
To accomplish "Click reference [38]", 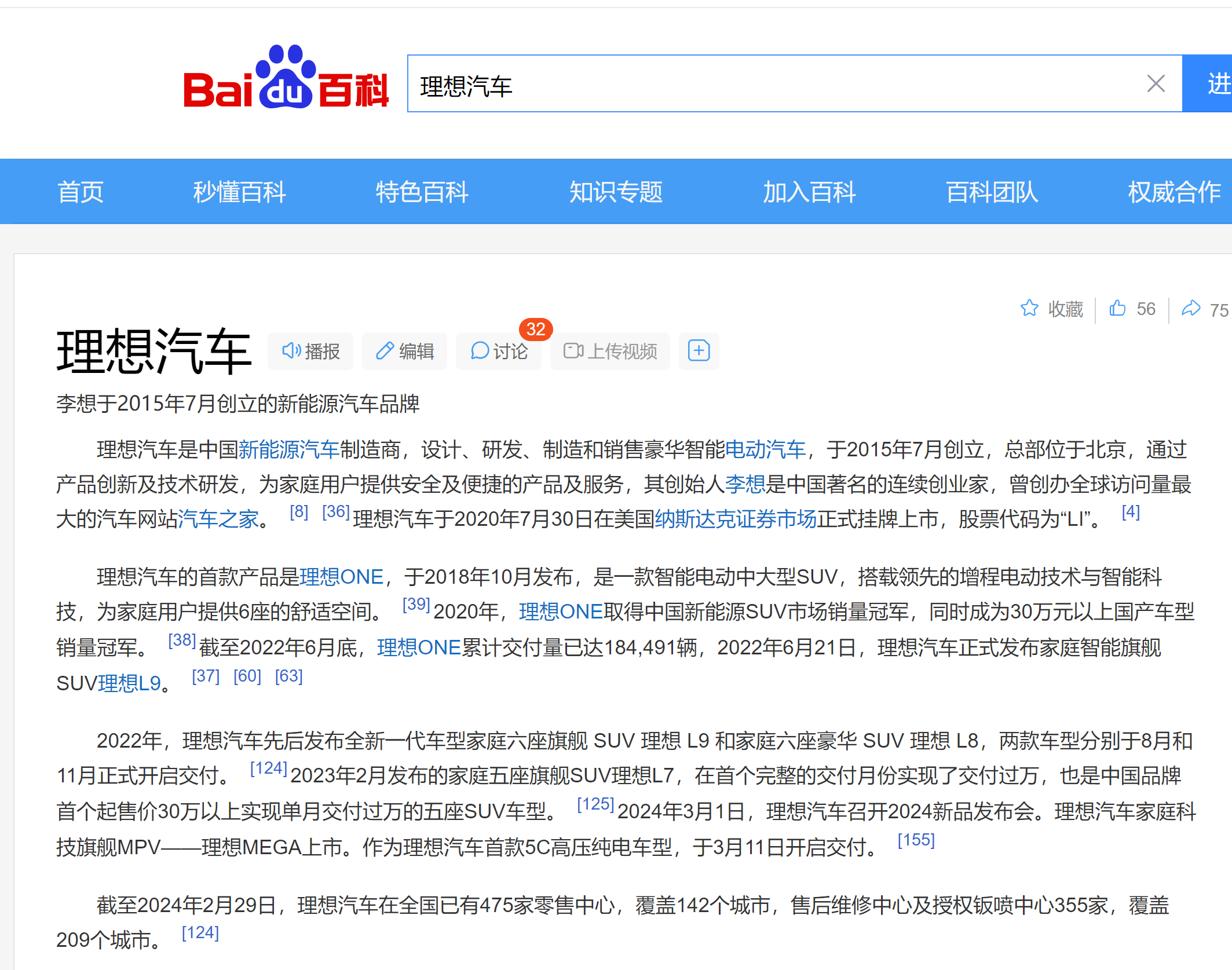I will click(182, 640).
